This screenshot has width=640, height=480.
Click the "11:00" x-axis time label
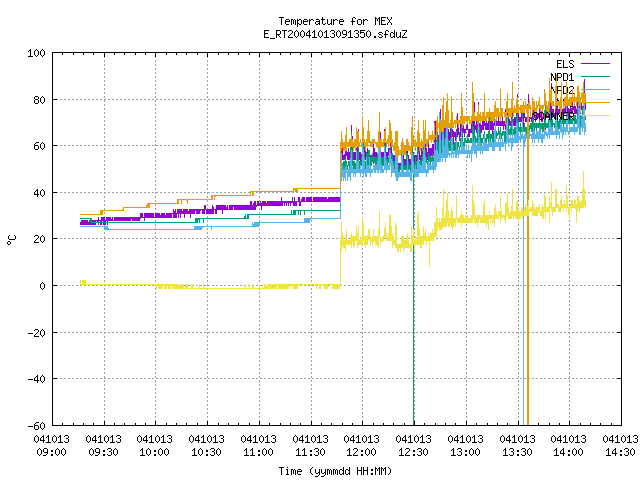click(x=258, y=452)
